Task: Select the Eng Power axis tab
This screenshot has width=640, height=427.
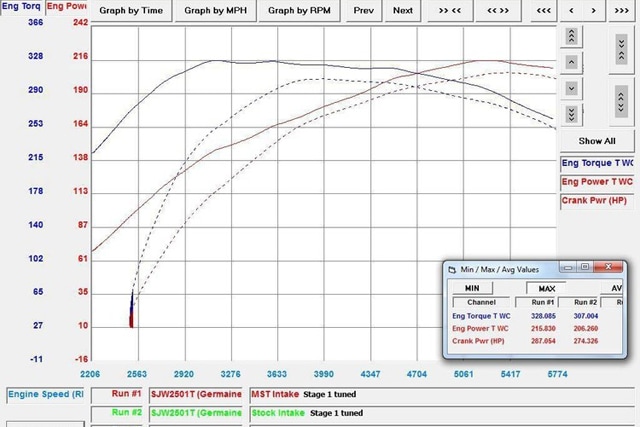Action: [67, 7]
